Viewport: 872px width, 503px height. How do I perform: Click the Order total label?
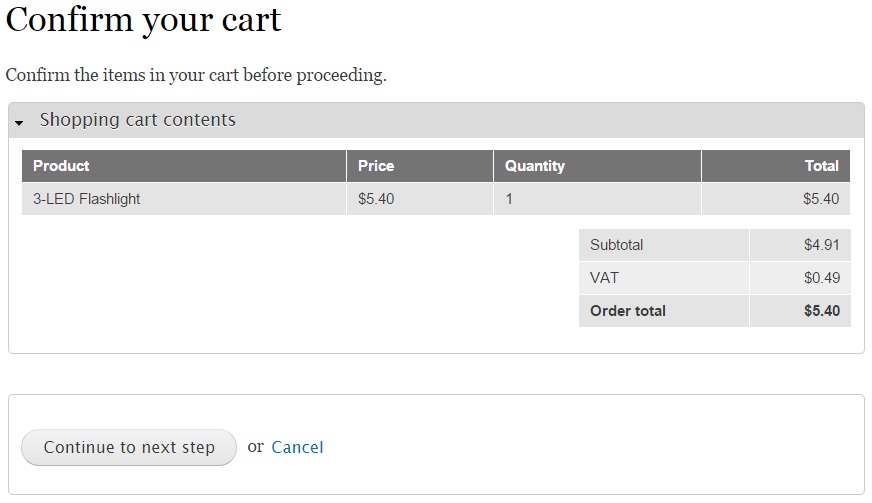click(628, 310)
